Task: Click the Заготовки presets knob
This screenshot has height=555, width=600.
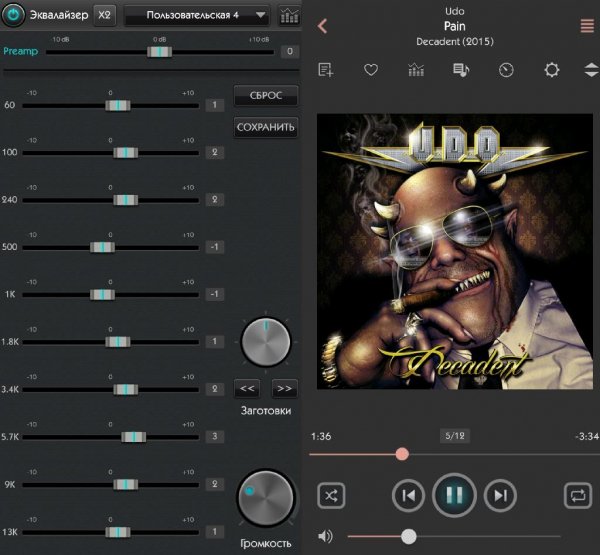Action: [266, 342]
